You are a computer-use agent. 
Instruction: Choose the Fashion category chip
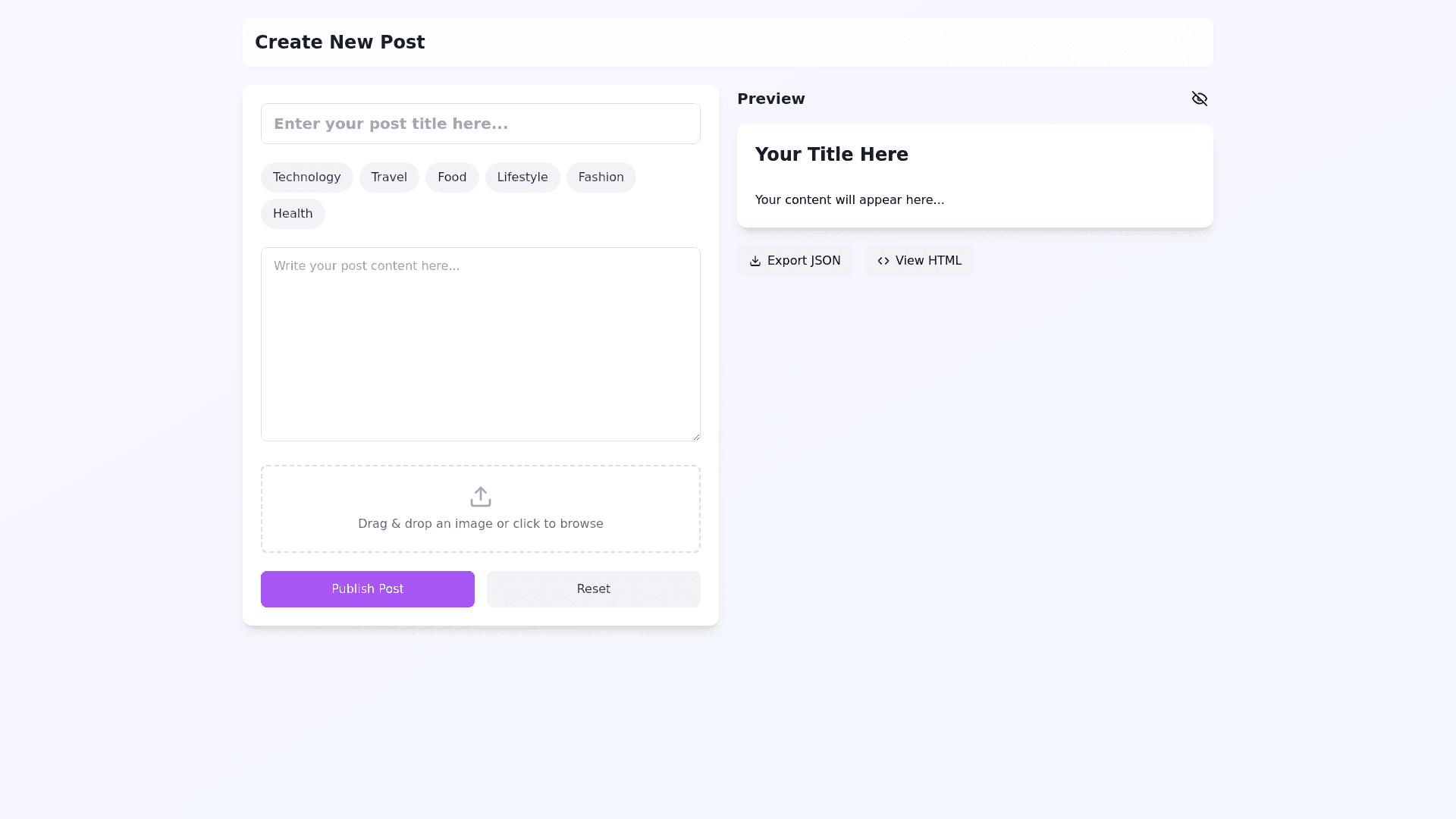(x=601, y=177)
